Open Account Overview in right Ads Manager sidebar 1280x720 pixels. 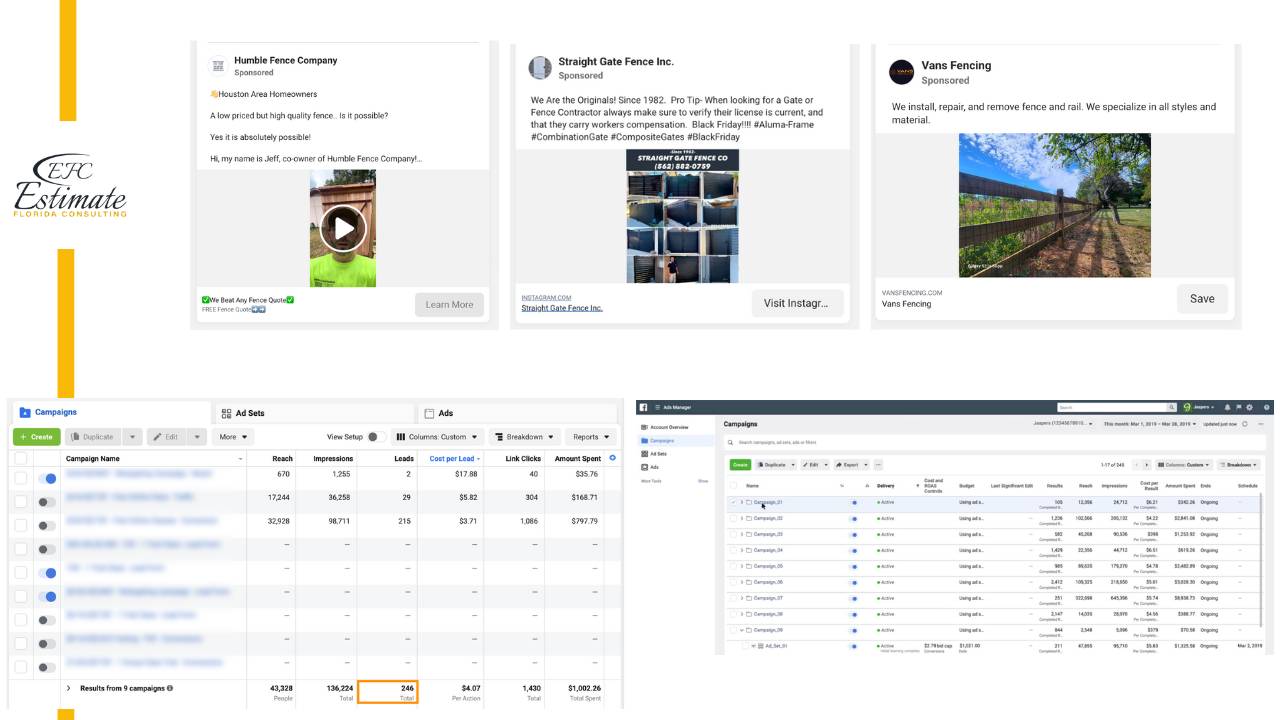664,427
